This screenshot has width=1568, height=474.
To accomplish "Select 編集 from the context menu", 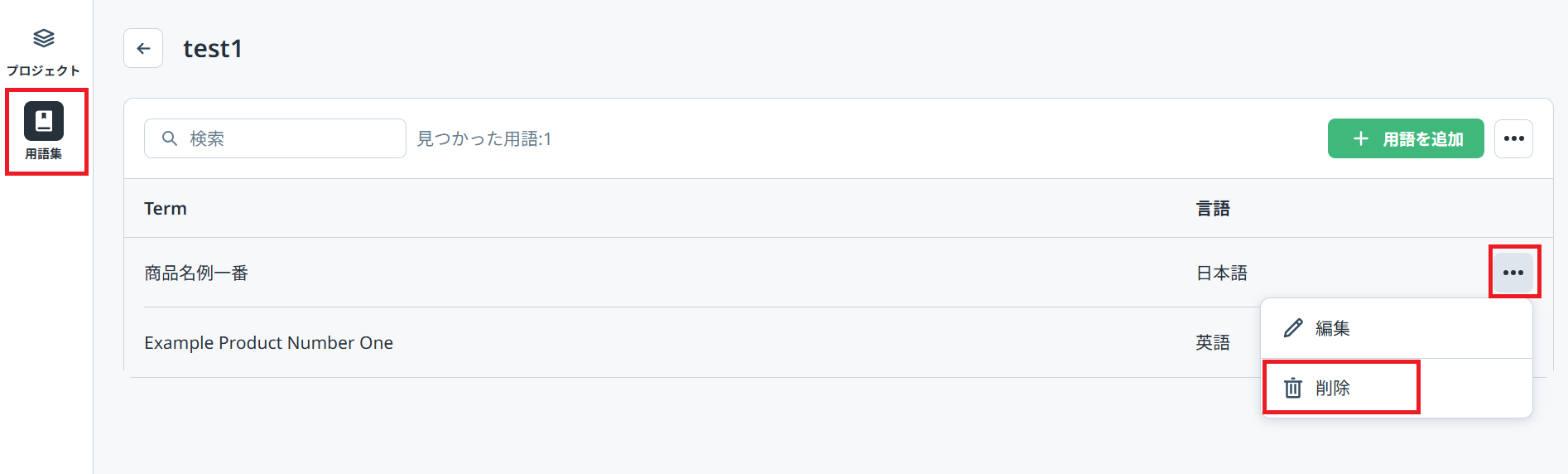I will coord(1333,328).
